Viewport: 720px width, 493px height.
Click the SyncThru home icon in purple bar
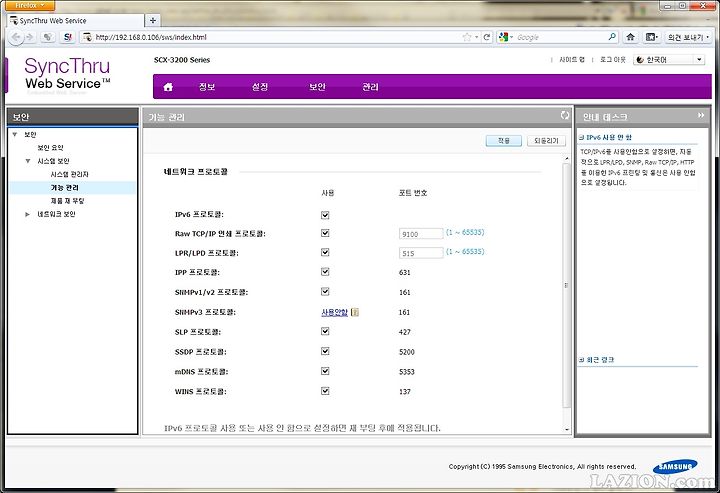point(168,87)
